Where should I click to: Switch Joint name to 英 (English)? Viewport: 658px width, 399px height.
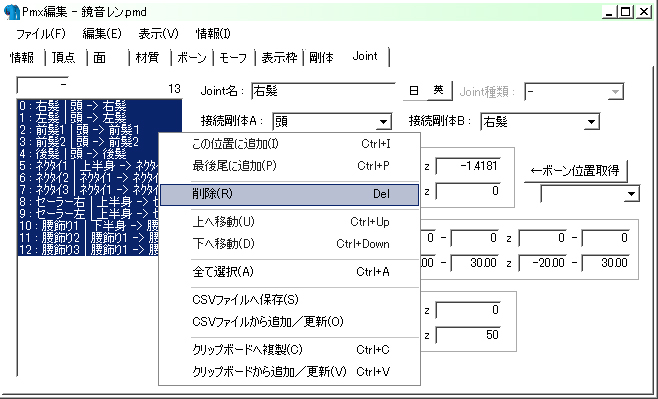pos(439,91)
